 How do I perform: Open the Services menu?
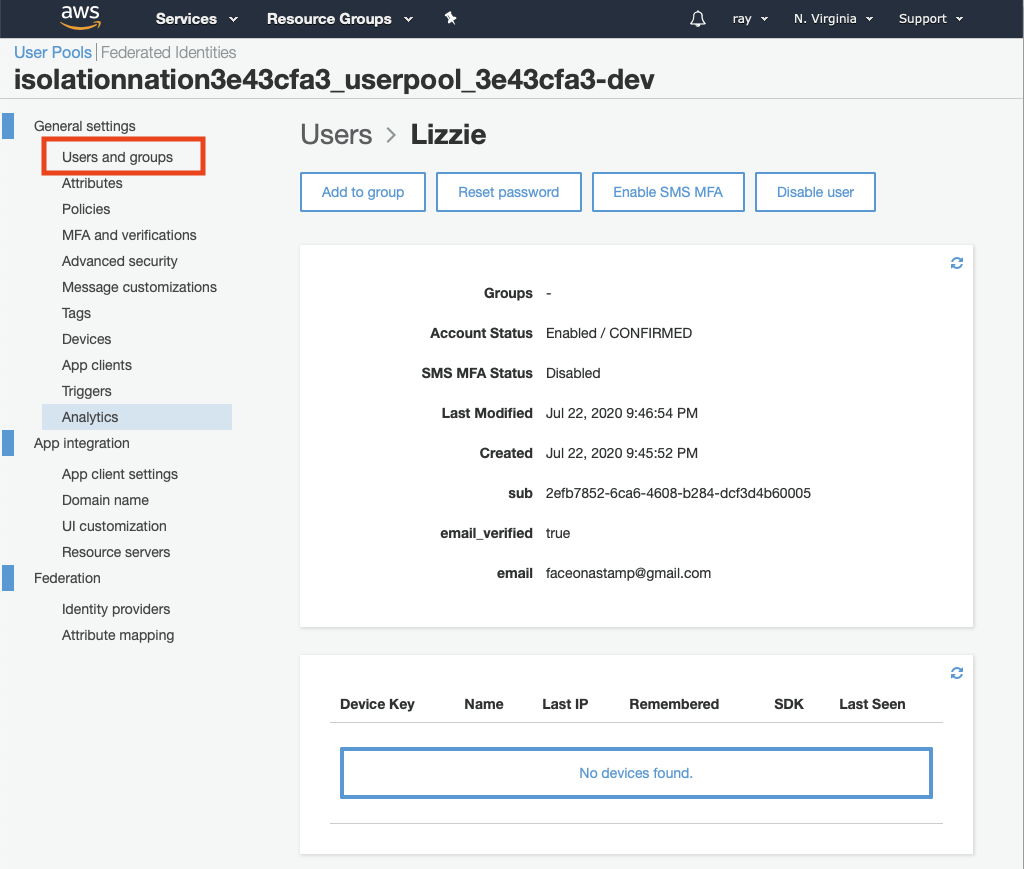point(196,18)
